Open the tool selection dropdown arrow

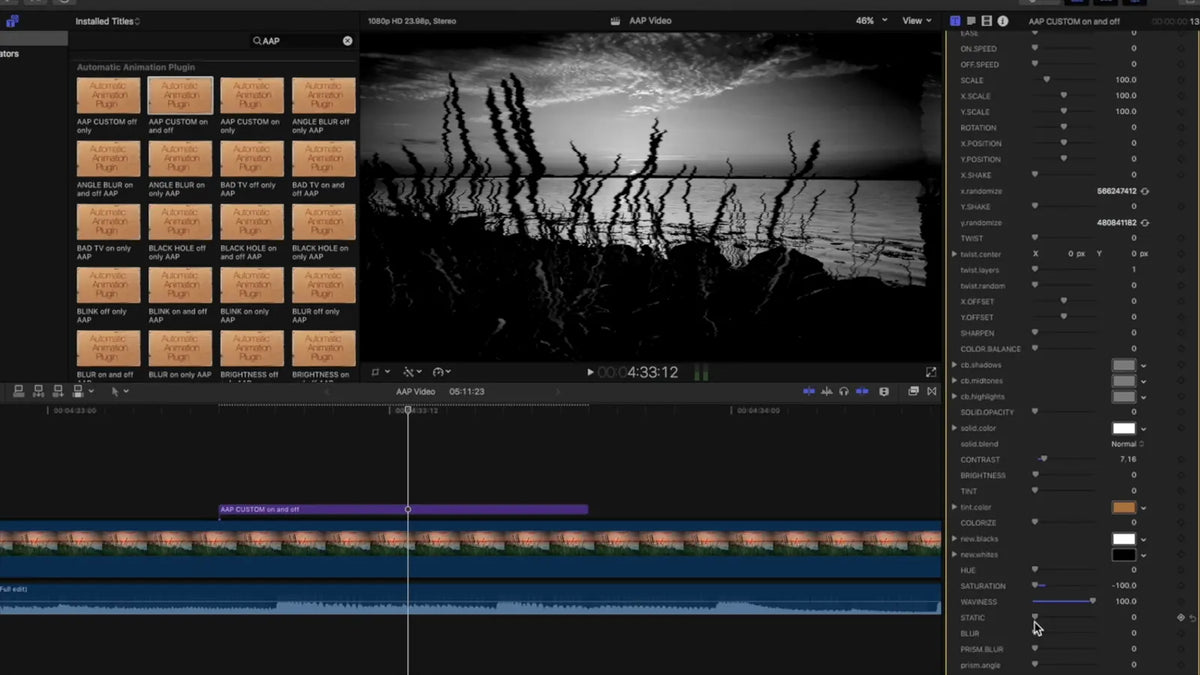tap(126, 391)
